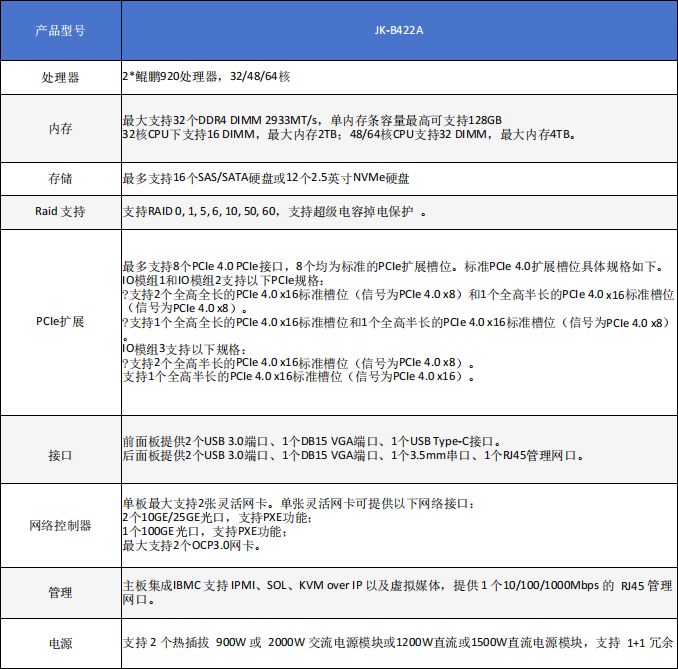Click the 接口 row label
This screenshot has width=678, height=669.
[60, 455]
